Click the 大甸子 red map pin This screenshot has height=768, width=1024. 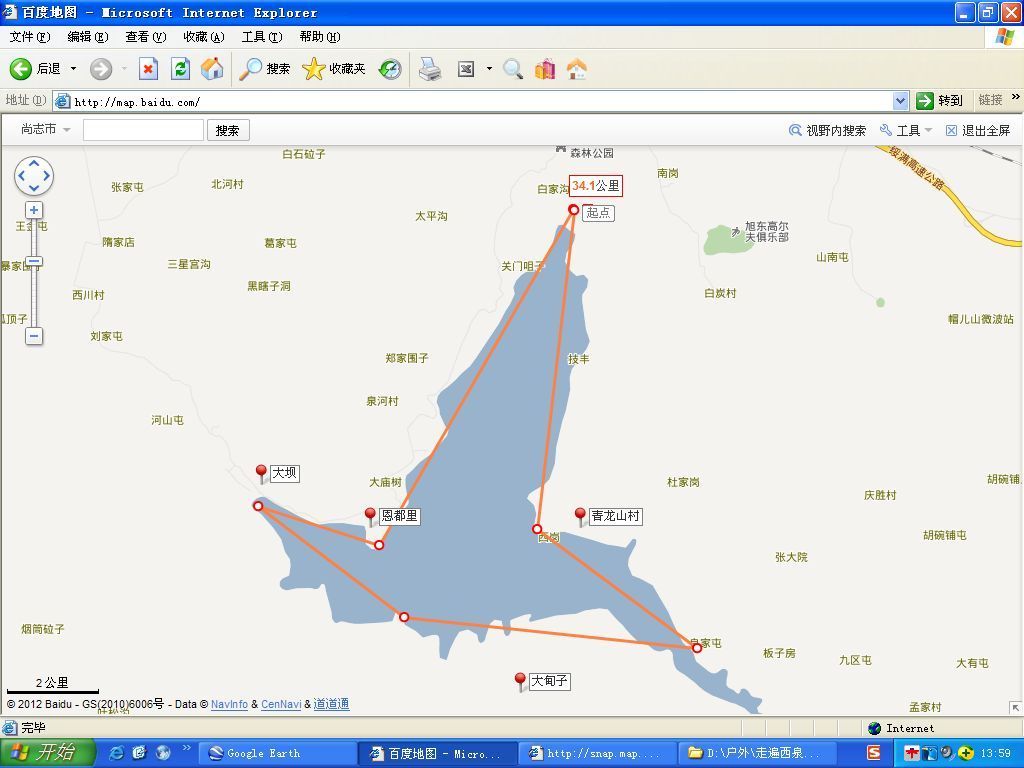point(520,681)
